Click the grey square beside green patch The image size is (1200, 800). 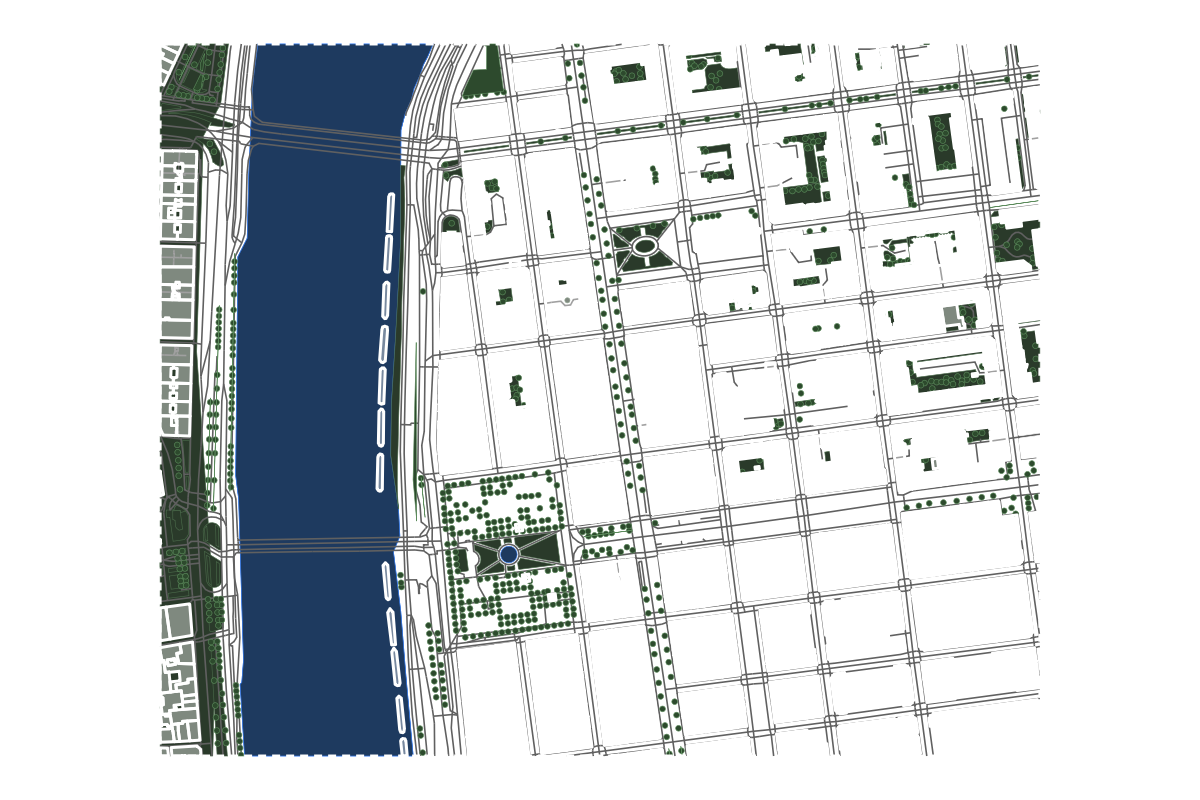coord(951,318)
